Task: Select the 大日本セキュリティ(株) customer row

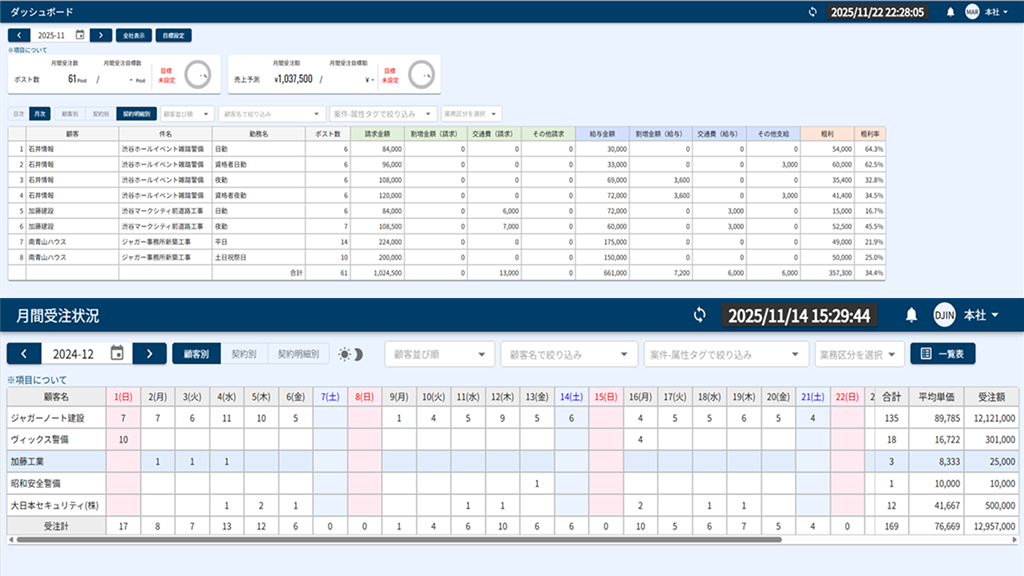Action: (x=511, y=505)
